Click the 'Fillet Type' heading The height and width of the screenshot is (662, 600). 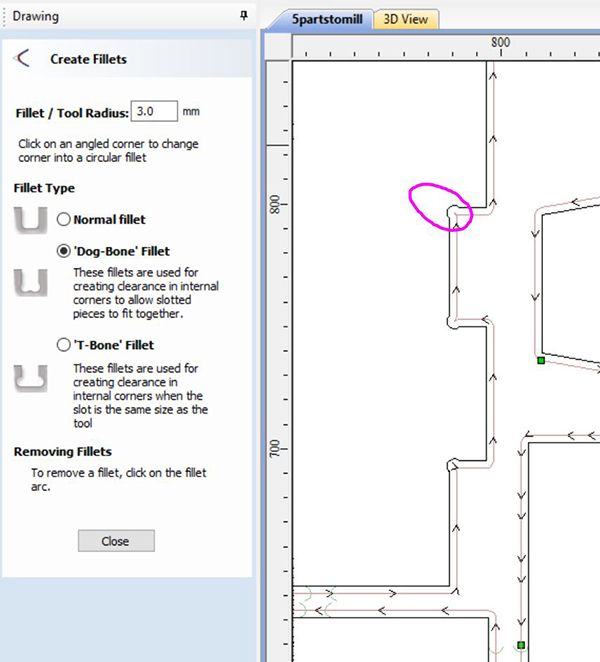[x=44, y=188]
